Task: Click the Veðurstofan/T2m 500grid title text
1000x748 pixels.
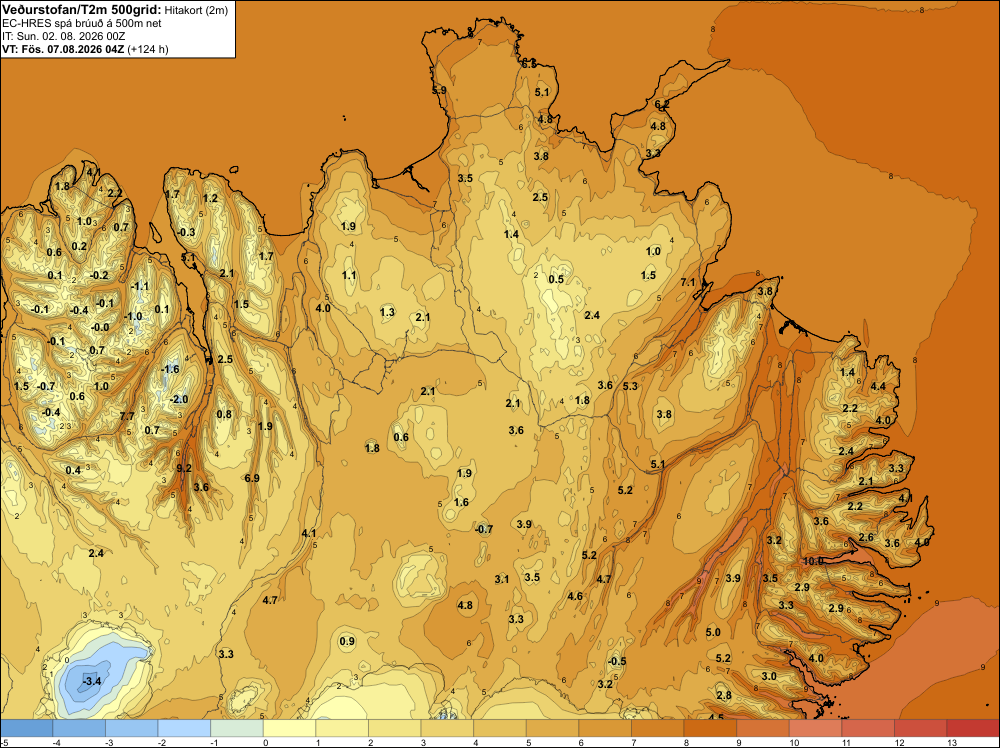Action: (81, 9)
